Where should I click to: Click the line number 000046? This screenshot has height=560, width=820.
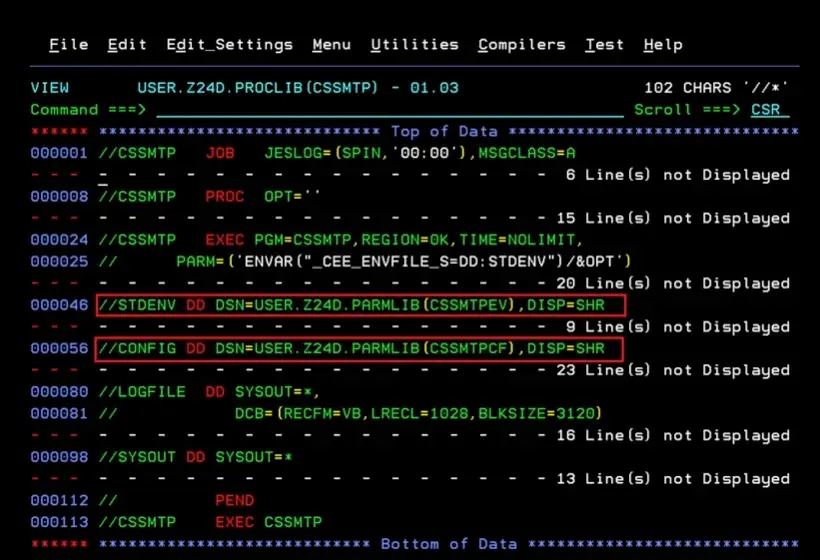[59, 305]
